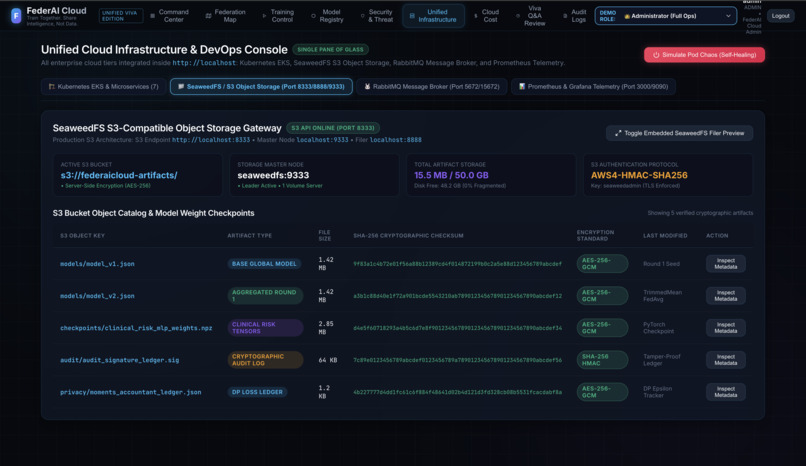The width and height of the screenshot is (806, 466).
Task: Click privacy/moments_accountant_ledger.json object key
Action: pos(131,392)
